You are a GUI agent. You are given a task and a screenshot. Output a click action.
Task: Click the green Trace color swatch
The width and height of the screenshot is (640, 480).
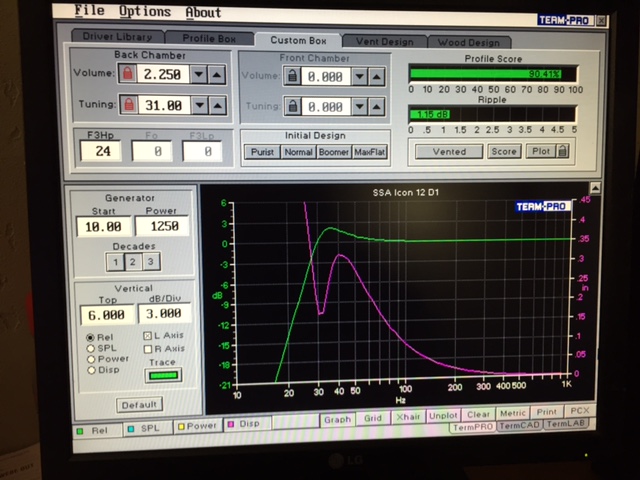tap(163, 375)
